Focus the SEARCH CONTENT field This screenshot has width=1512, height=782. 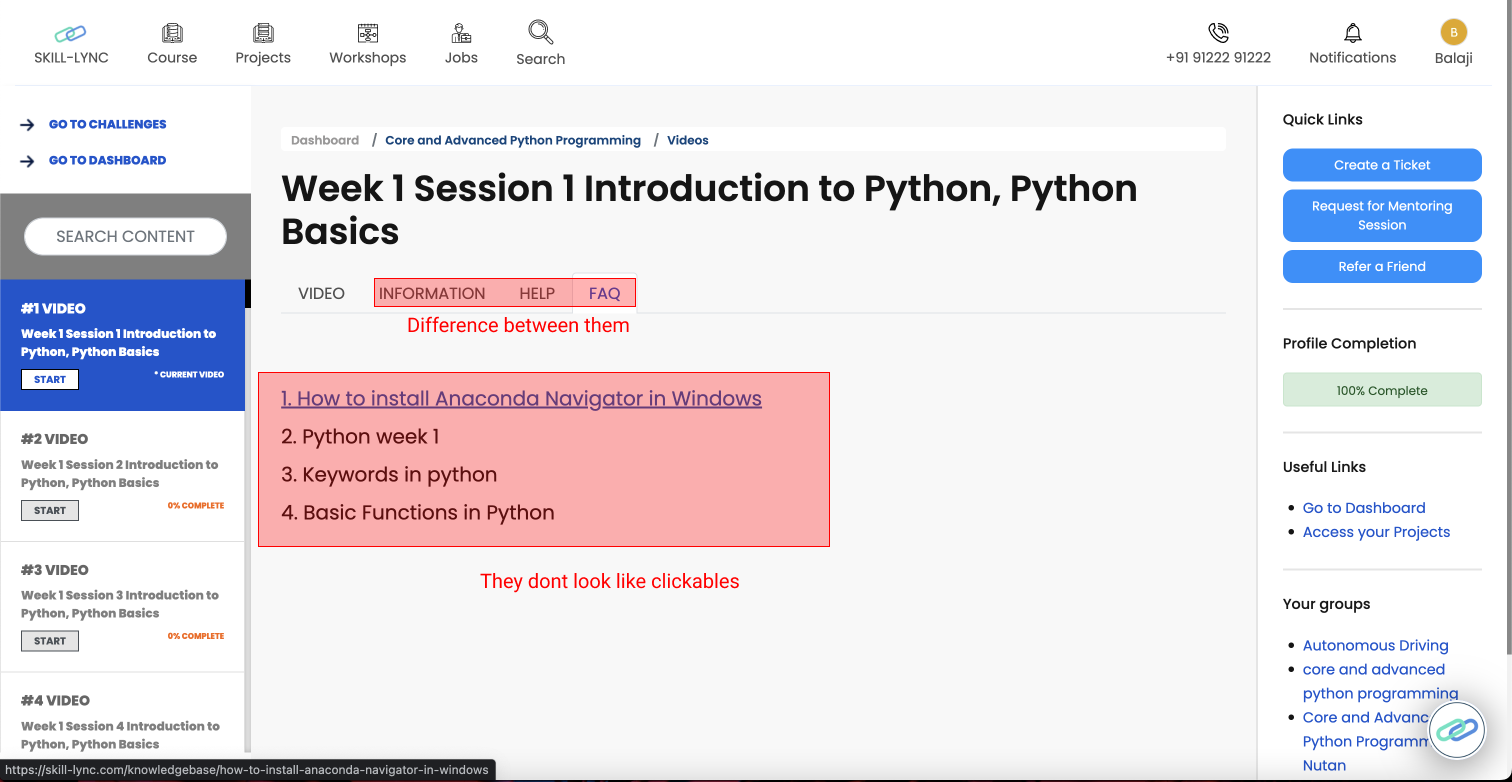(125, 237)
